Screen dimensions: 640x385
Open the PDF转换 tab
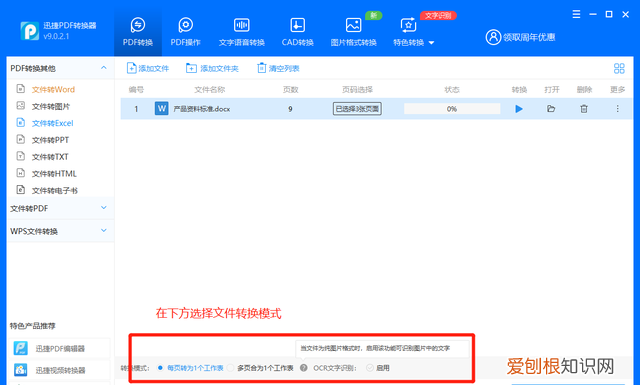tap(138, 32)
